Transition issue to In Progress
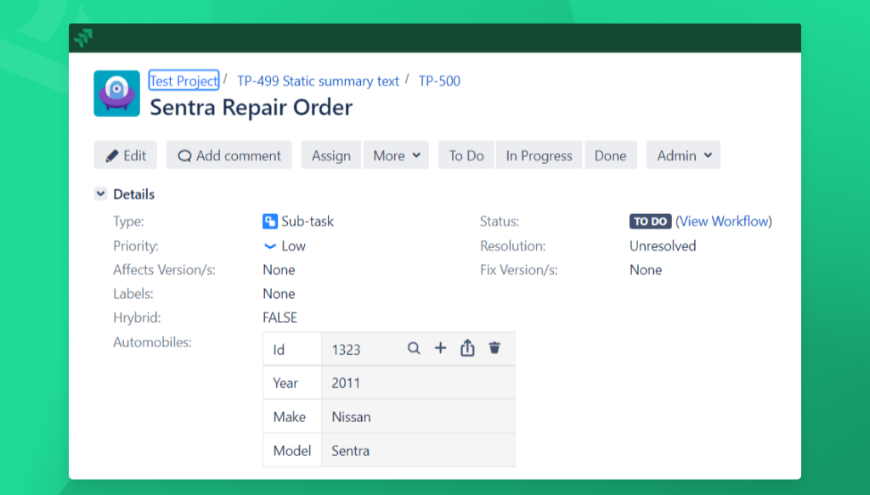 pos(539,155)
